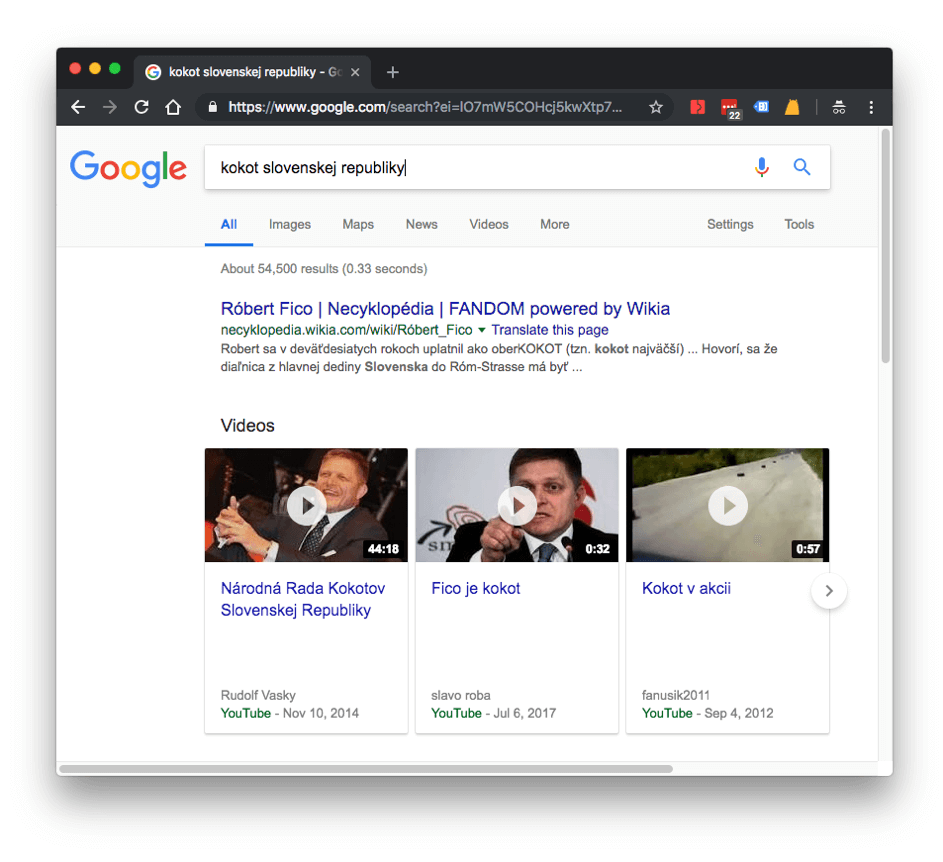
Task: Play the 0:57 video thumbnail
Action: pyautogui.click(x=728, y=505)
